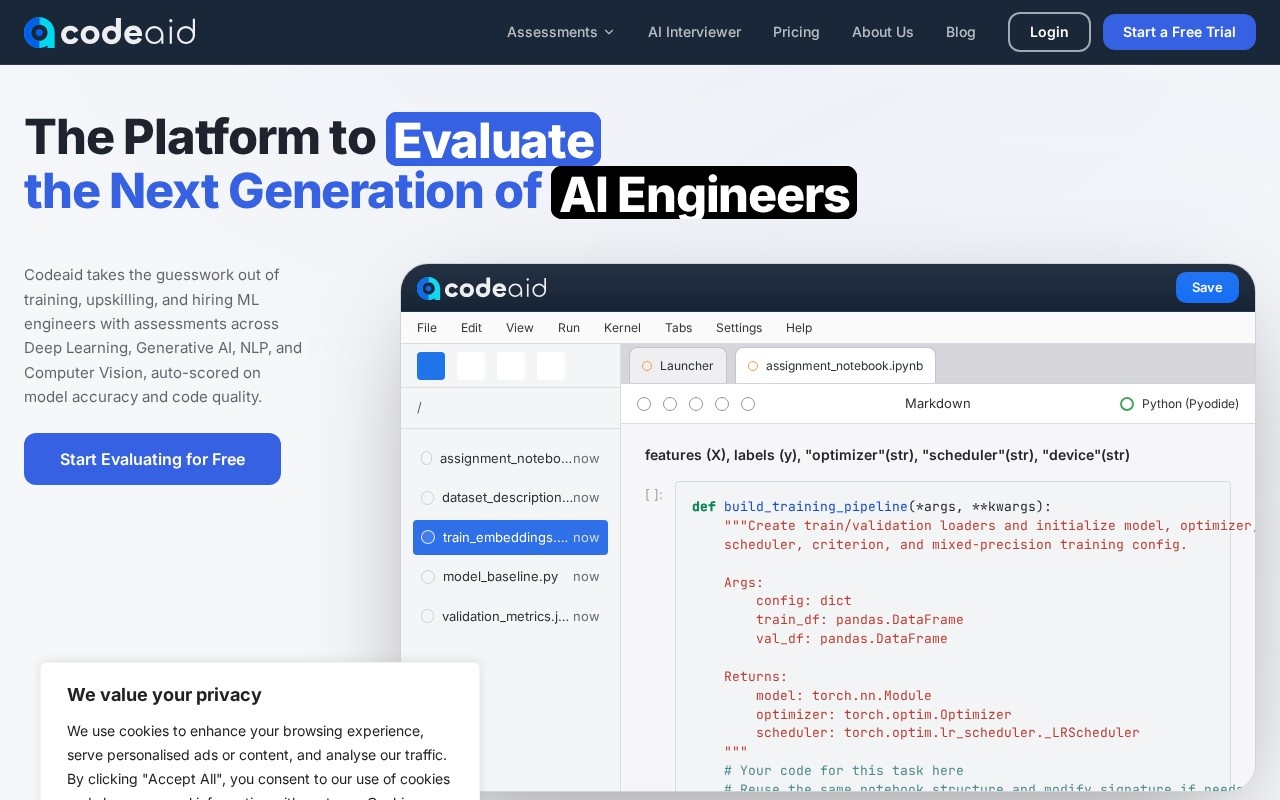Screen dimensions: 1280x800
Task: Open the View menu in the notebook
Action: pyautogui.click(x=520, y=328)
